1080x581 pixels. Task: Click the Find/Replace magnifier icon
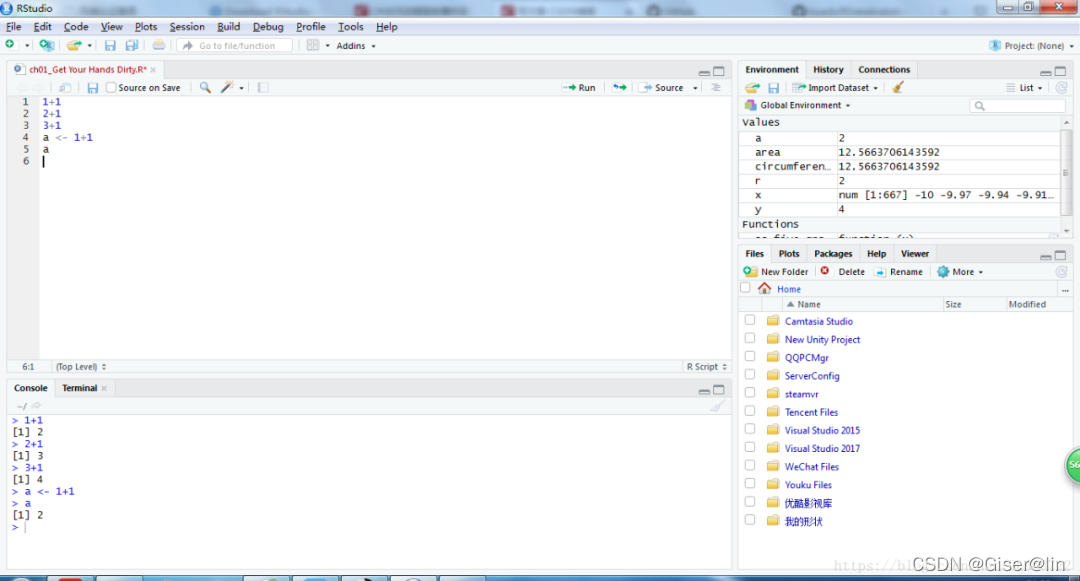pyautogui.click(x=205, y=87)
